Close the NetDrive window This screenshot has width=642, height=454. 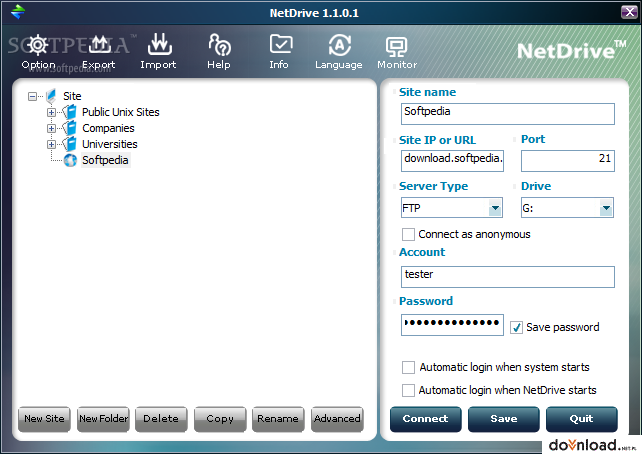[629, 12]
